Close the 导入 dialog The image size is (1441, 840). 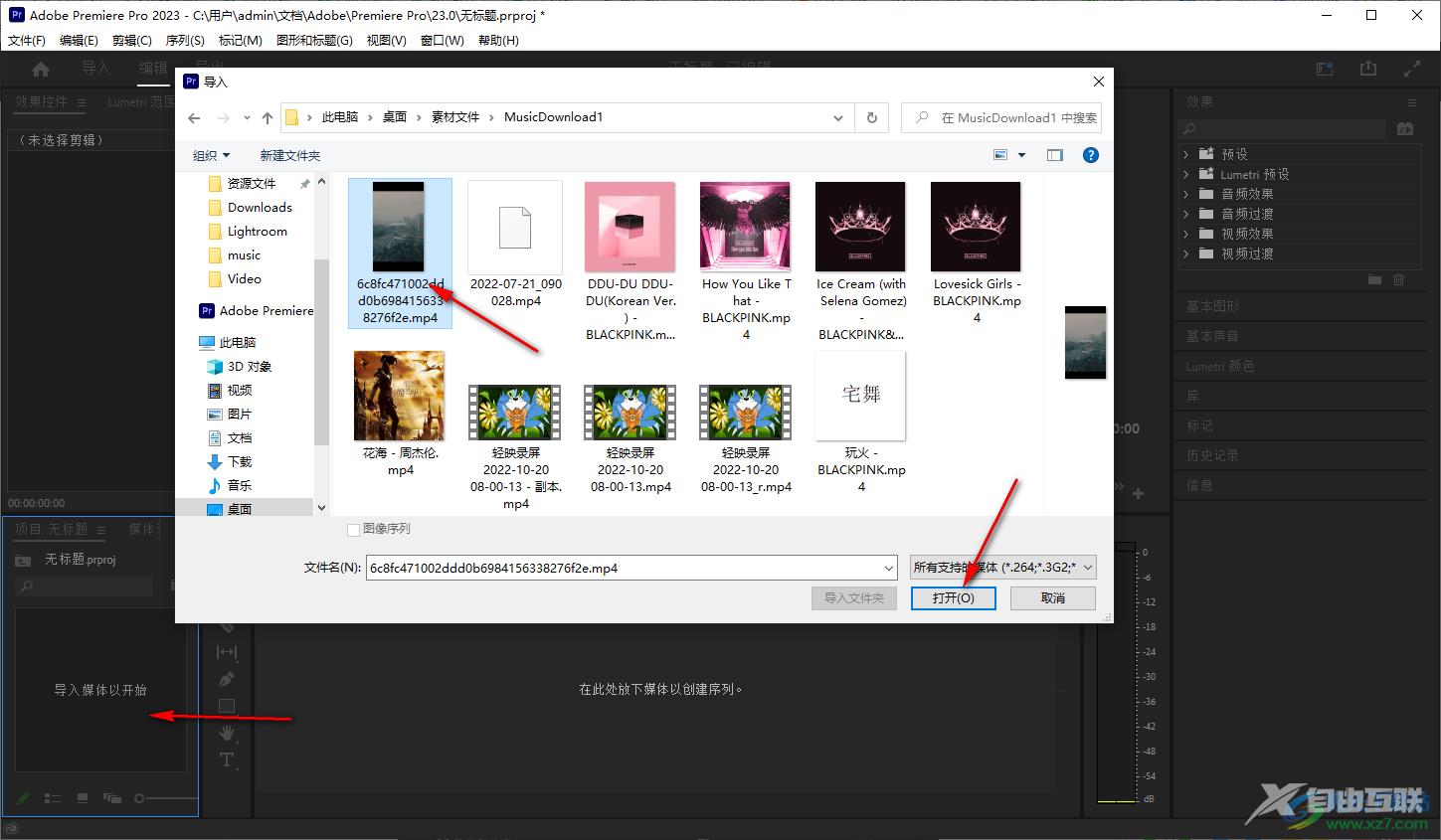coord(1098,82)
